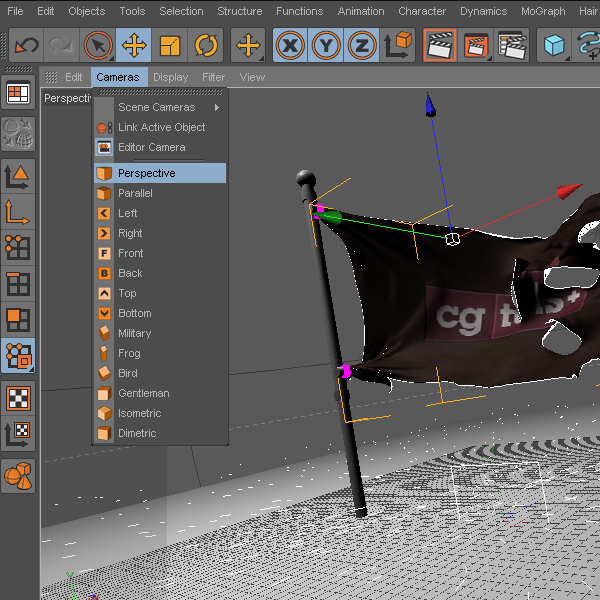The image size is (600, 600).
Task: Toggle the coordinate system icon
Action: pyautogui.click(x=398, y=45)
